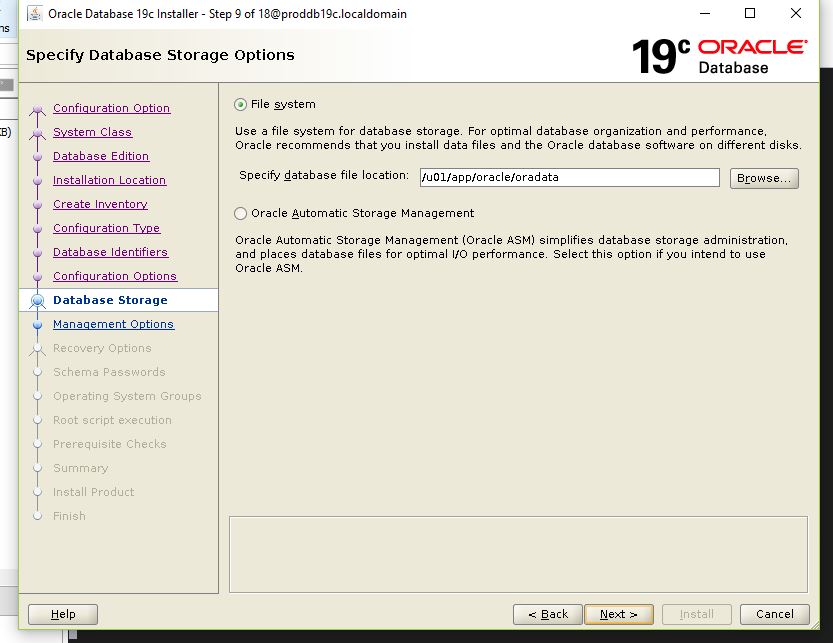Cancel the Oracle installation
This screenshot has height=643, width=833.
pos(775,614)
